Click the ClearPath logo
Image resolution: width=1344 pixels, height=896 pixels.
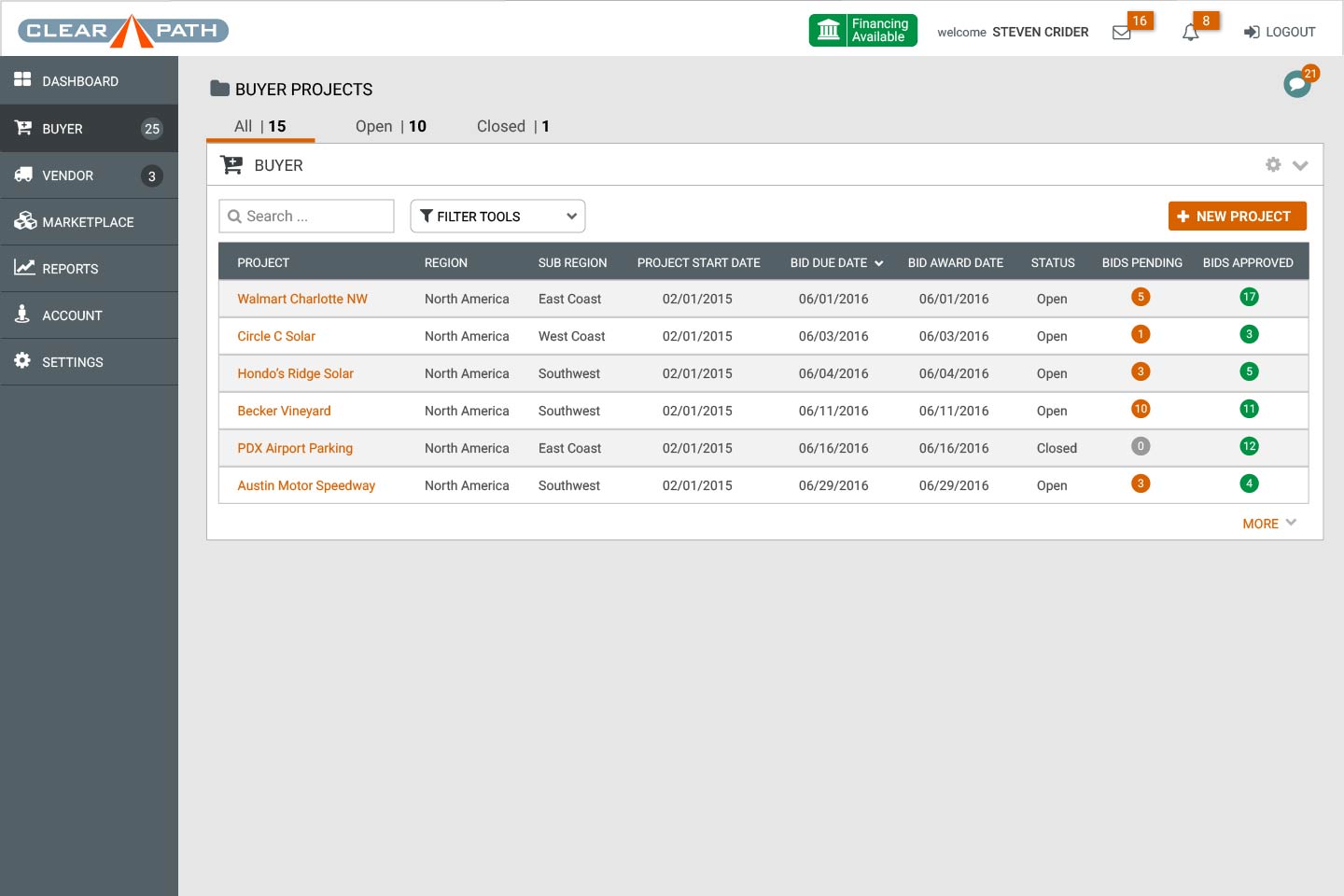123,31
